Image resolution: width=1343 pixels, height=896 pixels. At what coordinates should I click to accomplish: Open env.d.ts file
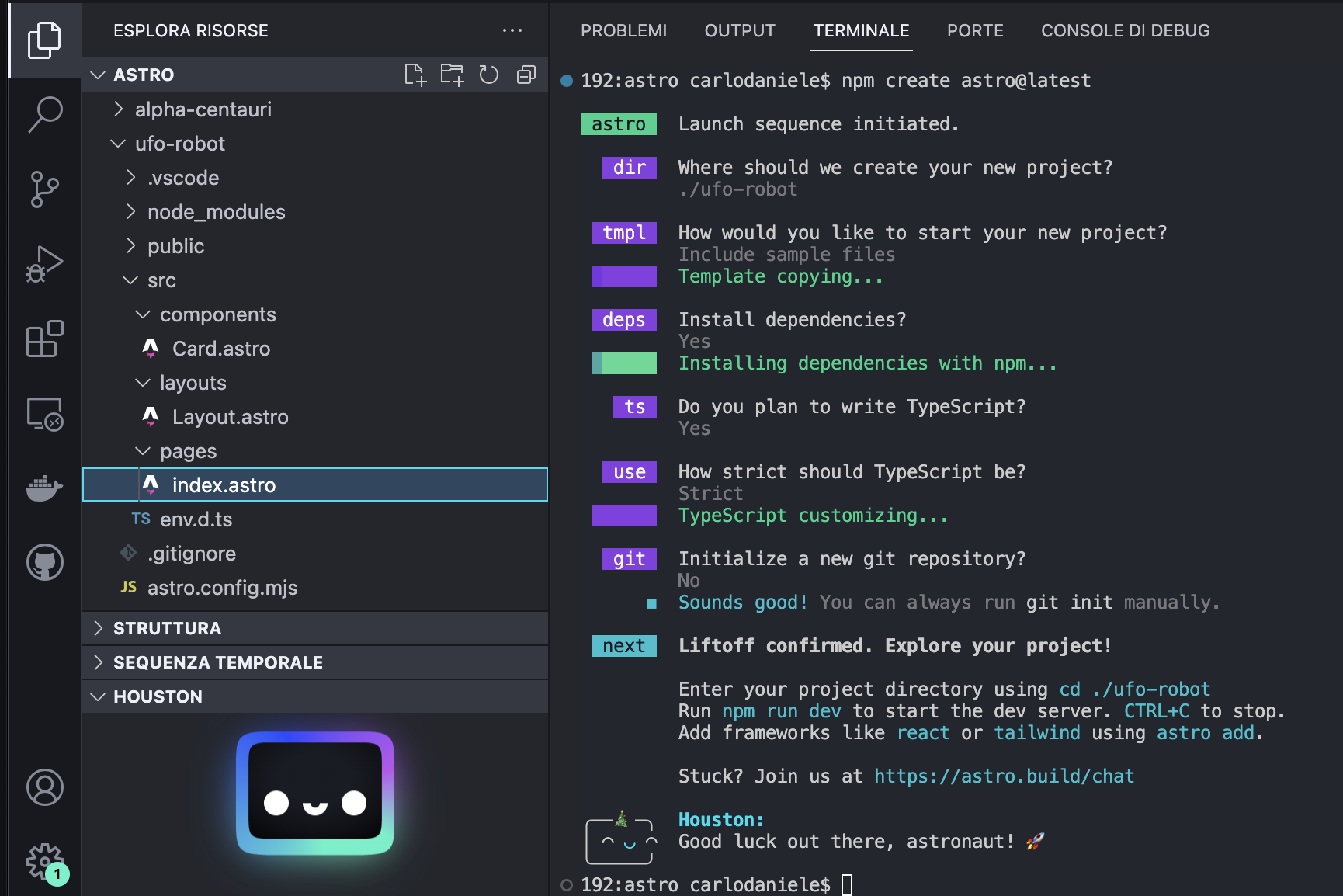click(315, 519)
